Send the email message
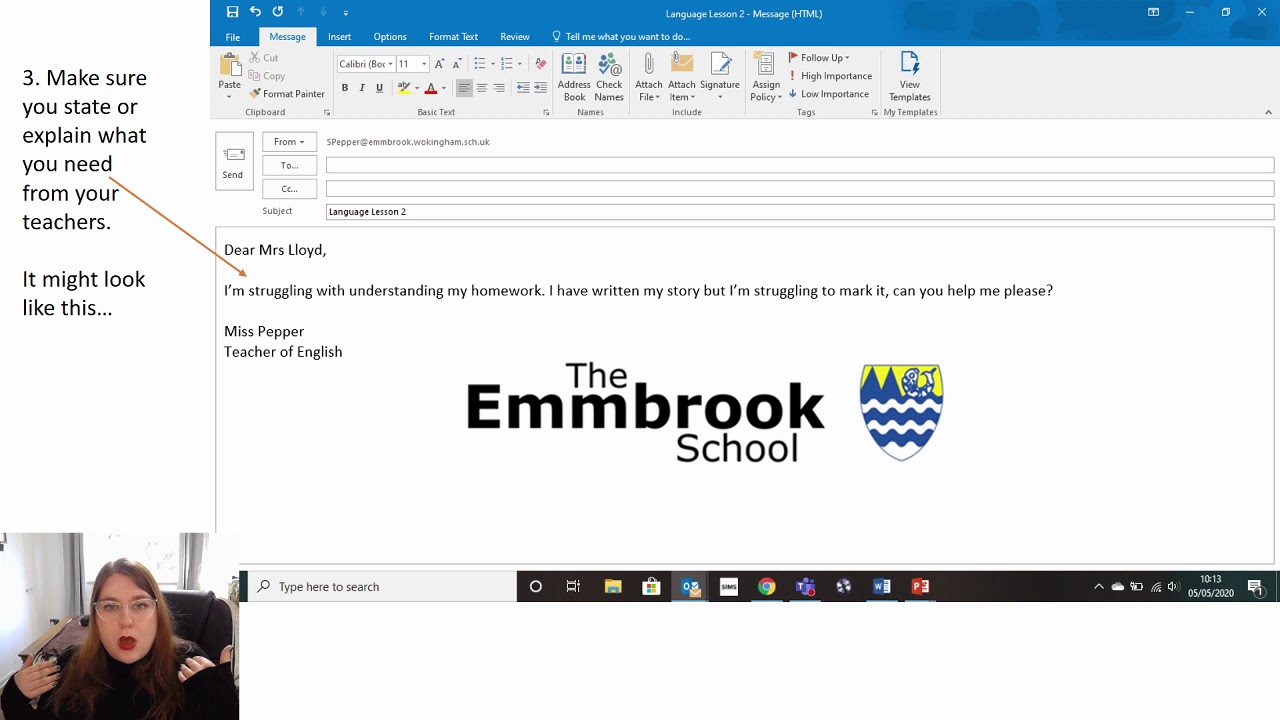1280x720 pixels. (x=232, y=161)
